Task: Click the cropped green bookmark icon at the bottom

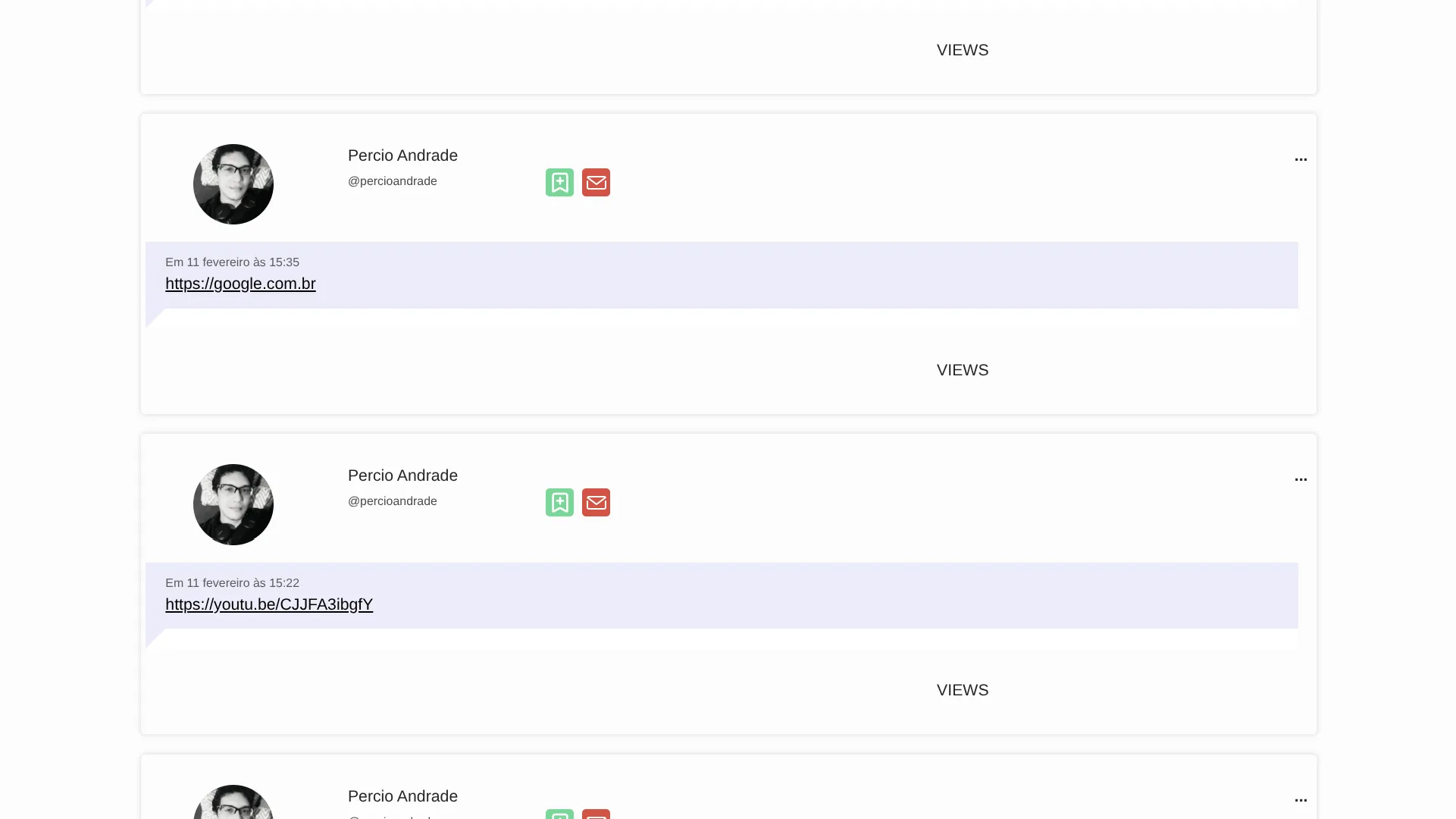Action: pos(559,814)
